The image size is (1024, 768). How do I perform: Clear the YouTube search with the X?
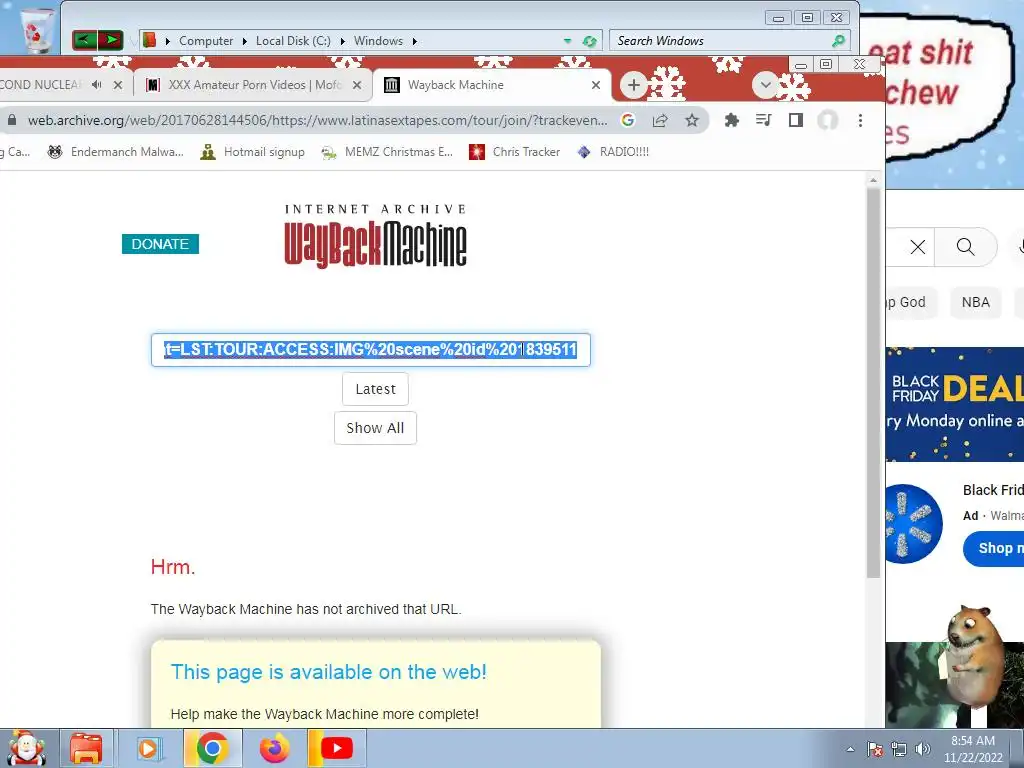click(x=918, y=247)
